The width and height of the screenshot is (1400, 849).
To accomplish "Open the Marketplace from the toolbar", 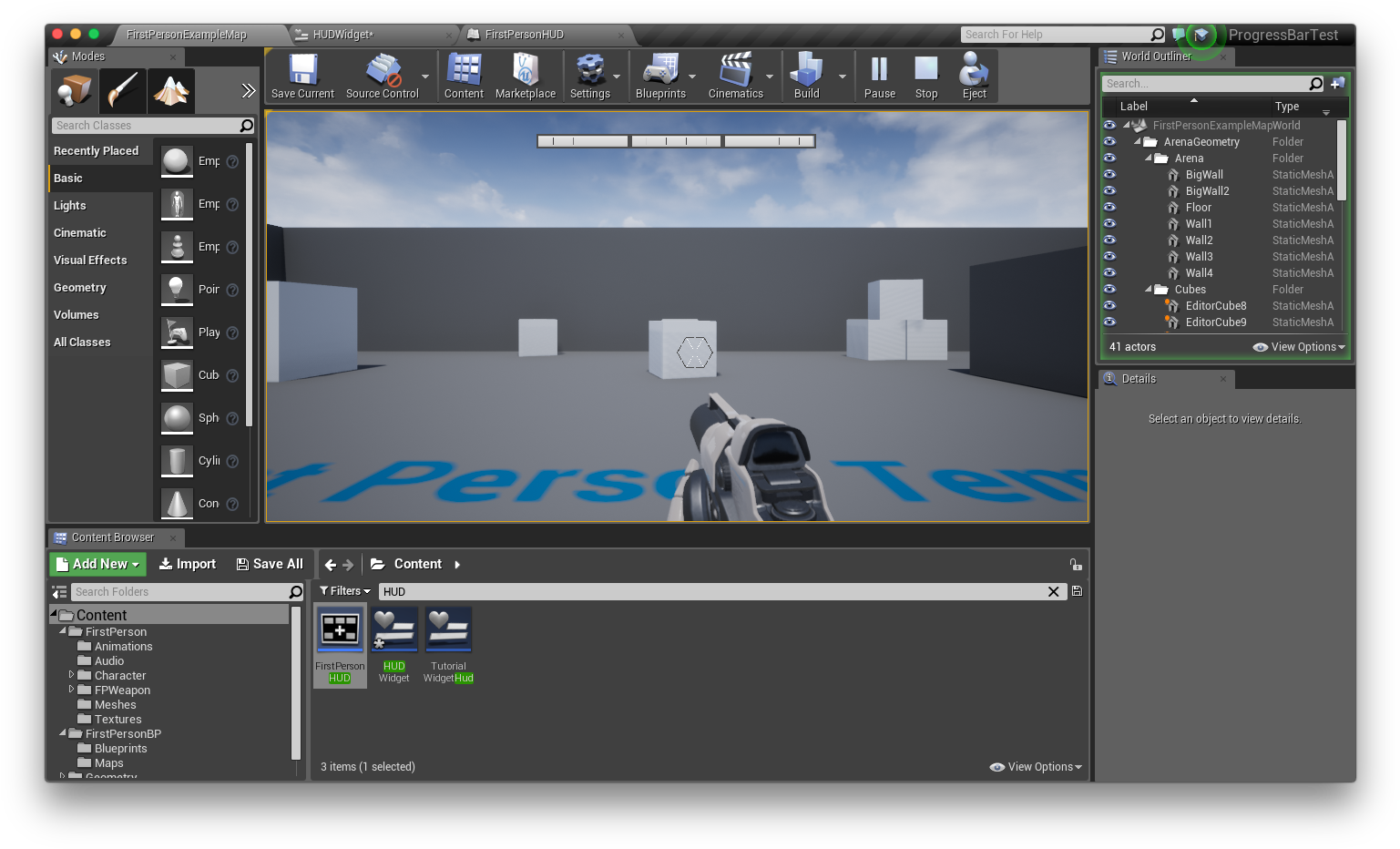I will click(x=525, y=71).
